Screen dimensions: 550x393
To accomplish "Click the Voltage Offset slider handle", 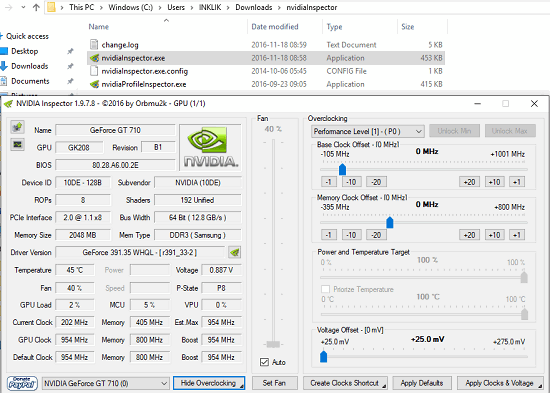I will pos(323,357).
